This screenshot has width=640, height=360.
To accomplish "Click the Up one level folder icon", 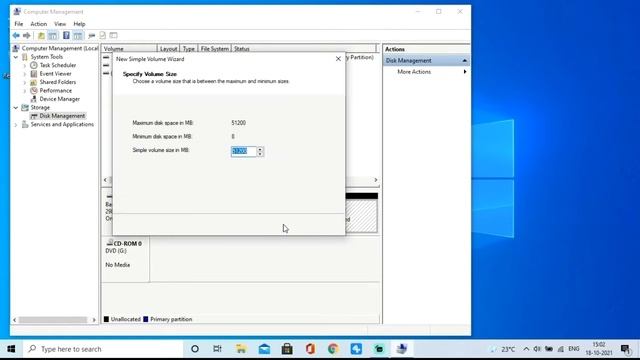I will (x=41, y=36).
